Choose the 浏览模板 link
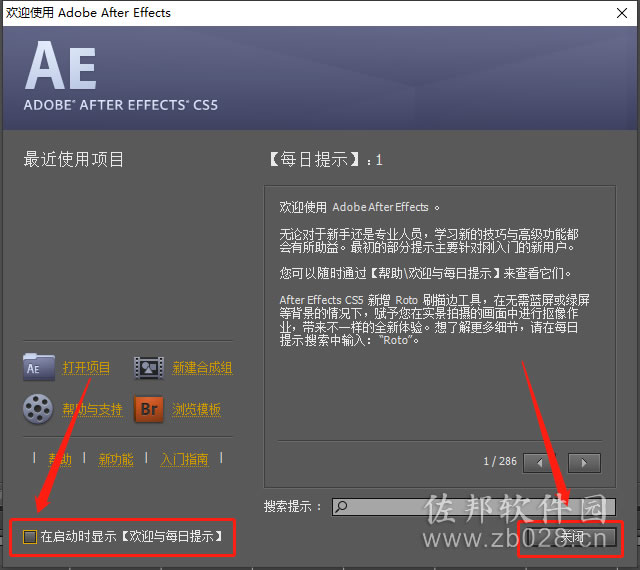Screen dimensions: 640x570 click(x=196, y=409)
